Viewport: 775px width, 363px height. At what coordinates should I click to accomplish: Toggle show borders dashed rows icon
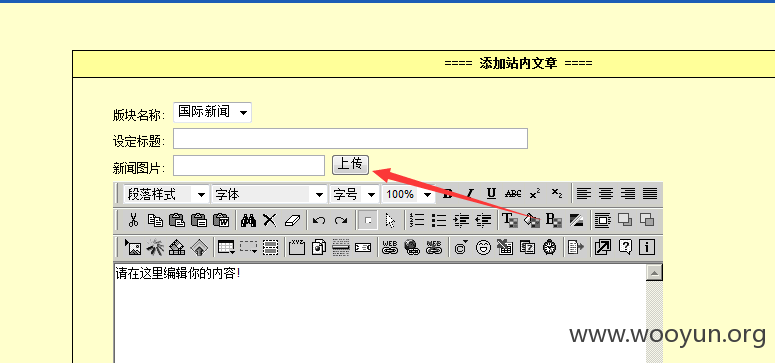coord(270,247)
